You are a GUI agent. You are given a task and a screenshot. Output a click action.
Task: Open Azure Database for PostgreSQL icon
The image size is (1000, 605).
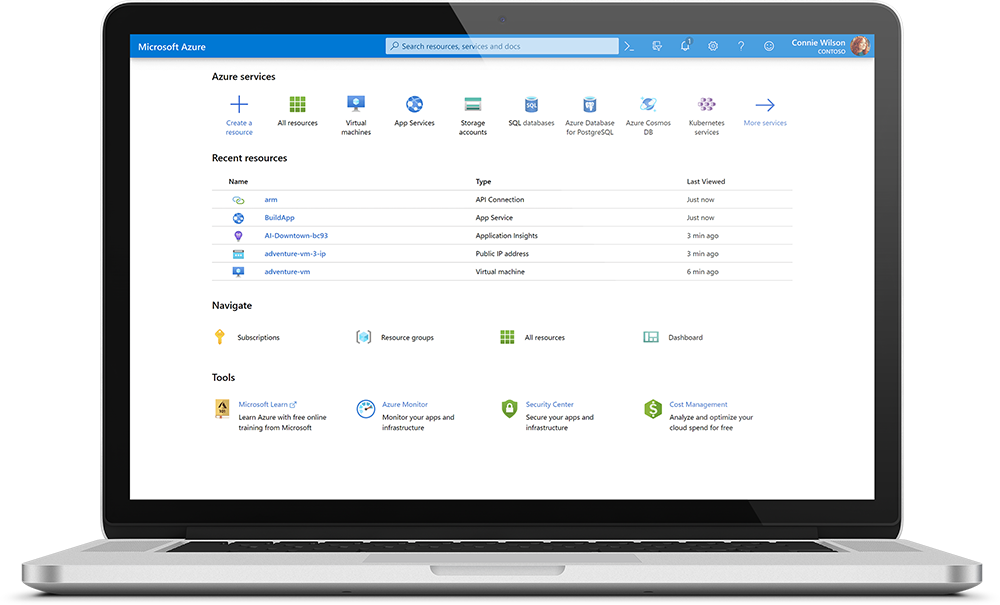pos(590,104)
